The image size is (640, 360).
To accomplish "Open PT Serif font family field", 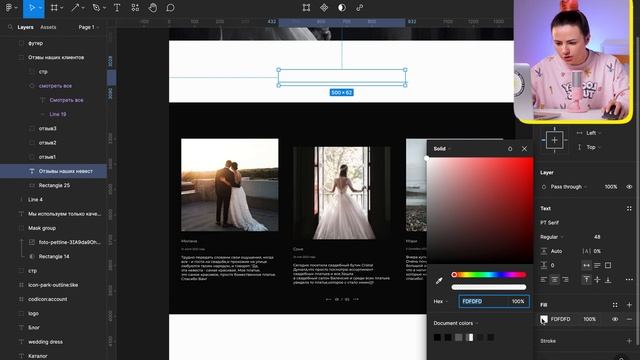I will tap(549, 223).
